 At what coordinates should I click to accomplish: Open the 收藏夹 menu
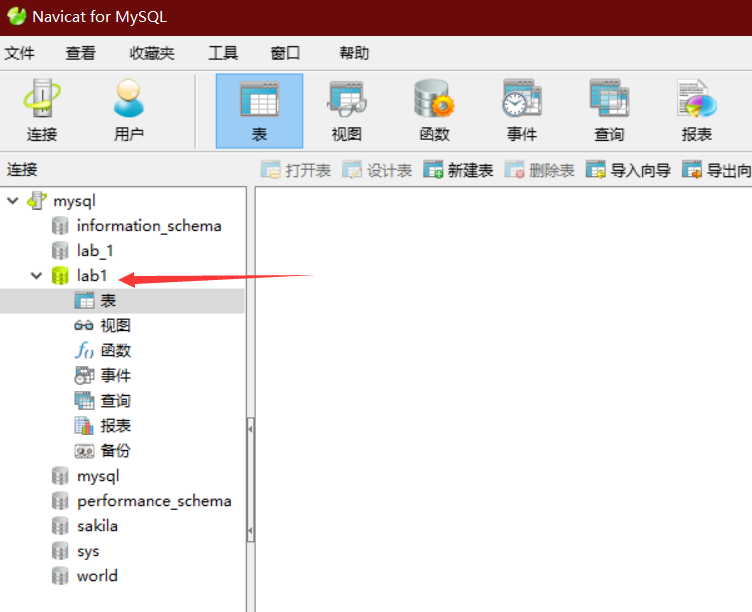click(152, 53)
